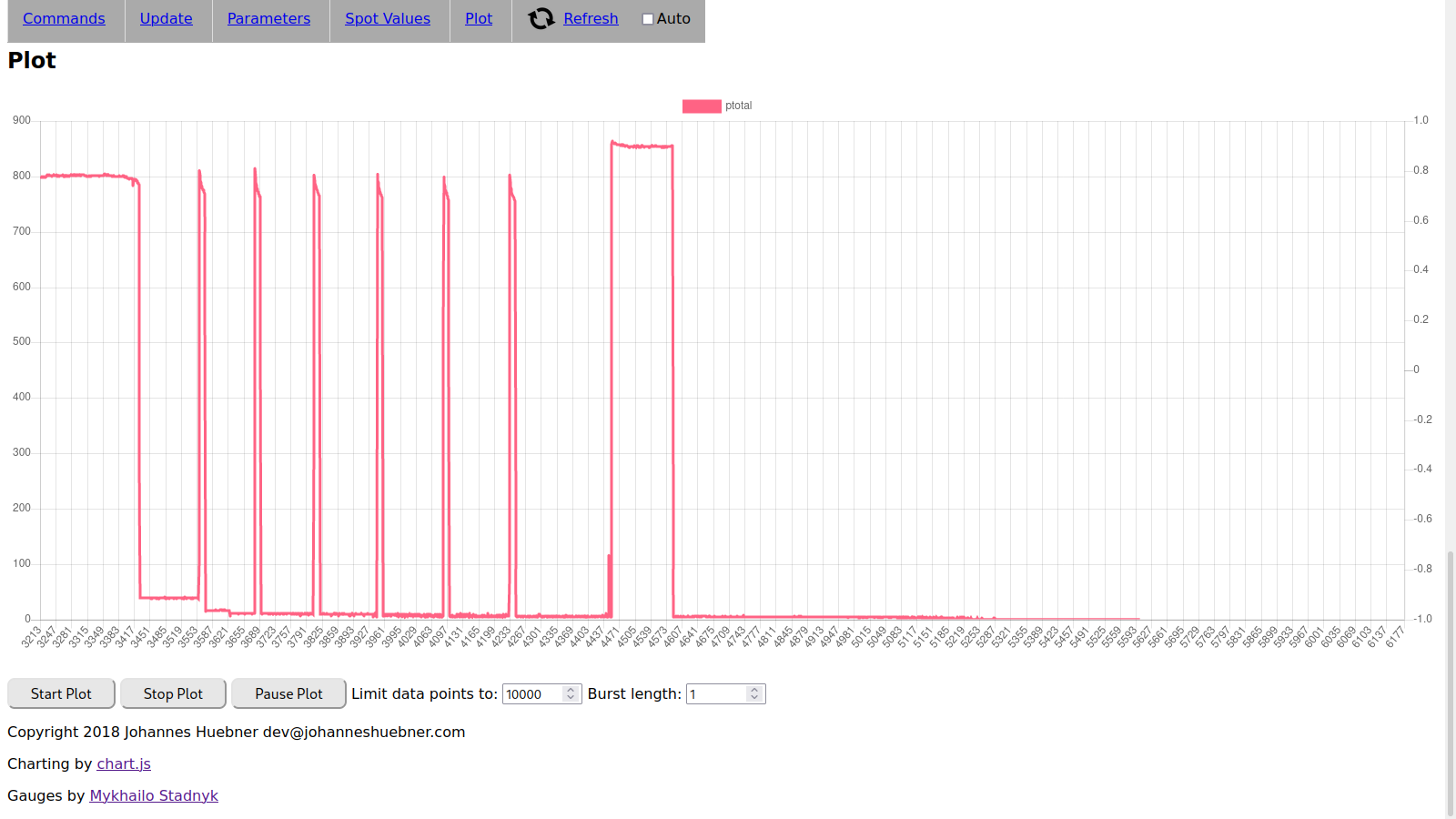Image resolution: width=1456 pixels, height=819 pixels.
Task: Click the circular refresh arrows icon
Action: pos(541,18)
